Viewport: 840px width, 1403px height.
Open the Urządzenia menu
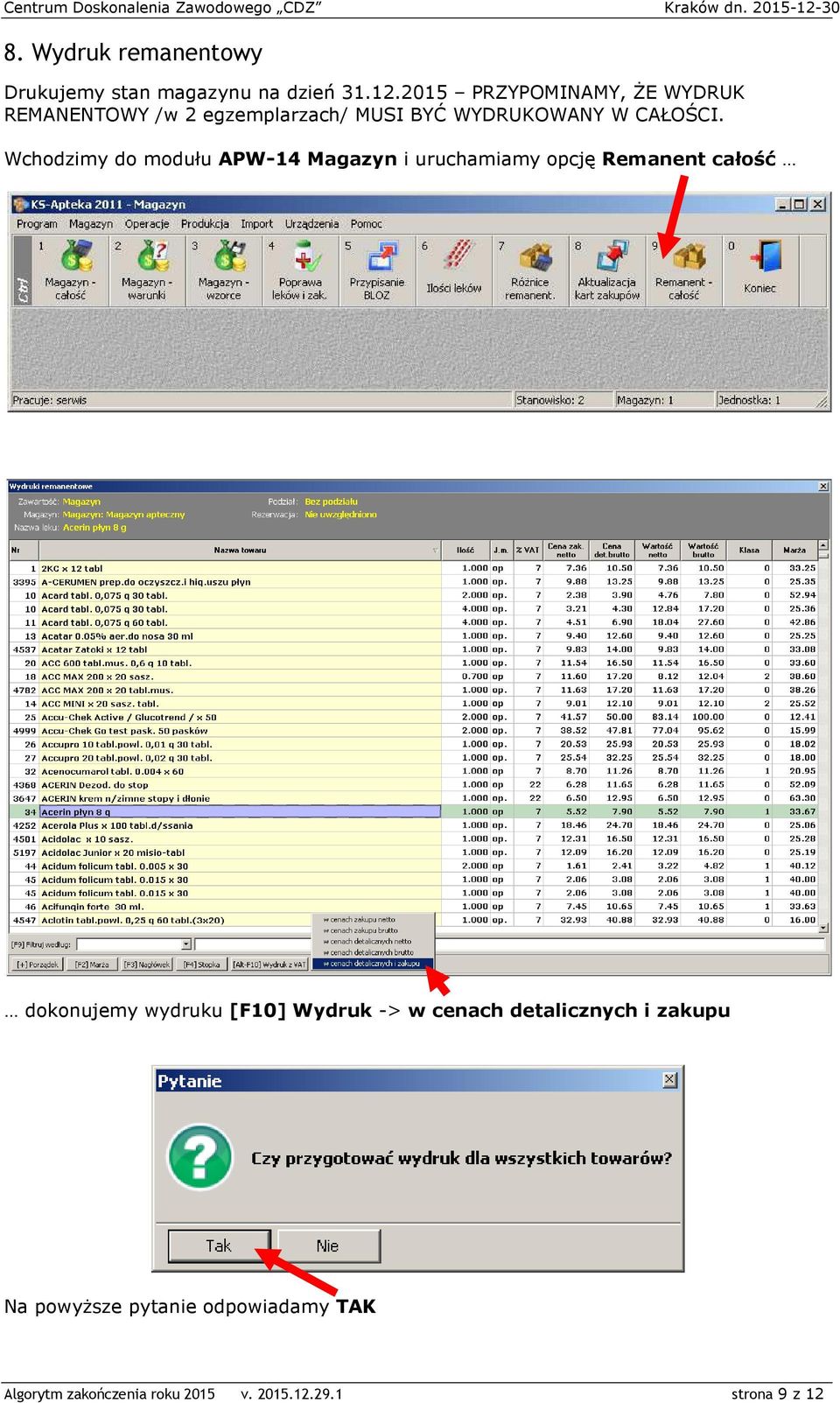point(311,224)
